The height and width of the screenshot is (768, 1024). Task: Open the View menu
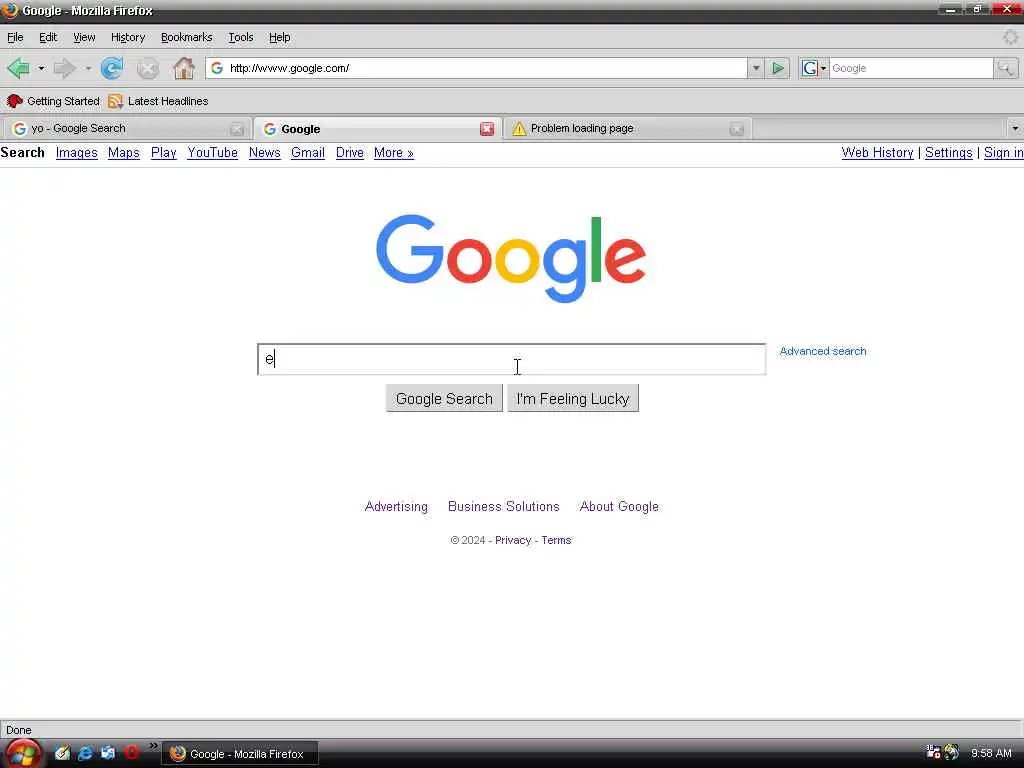coord(84,37)
